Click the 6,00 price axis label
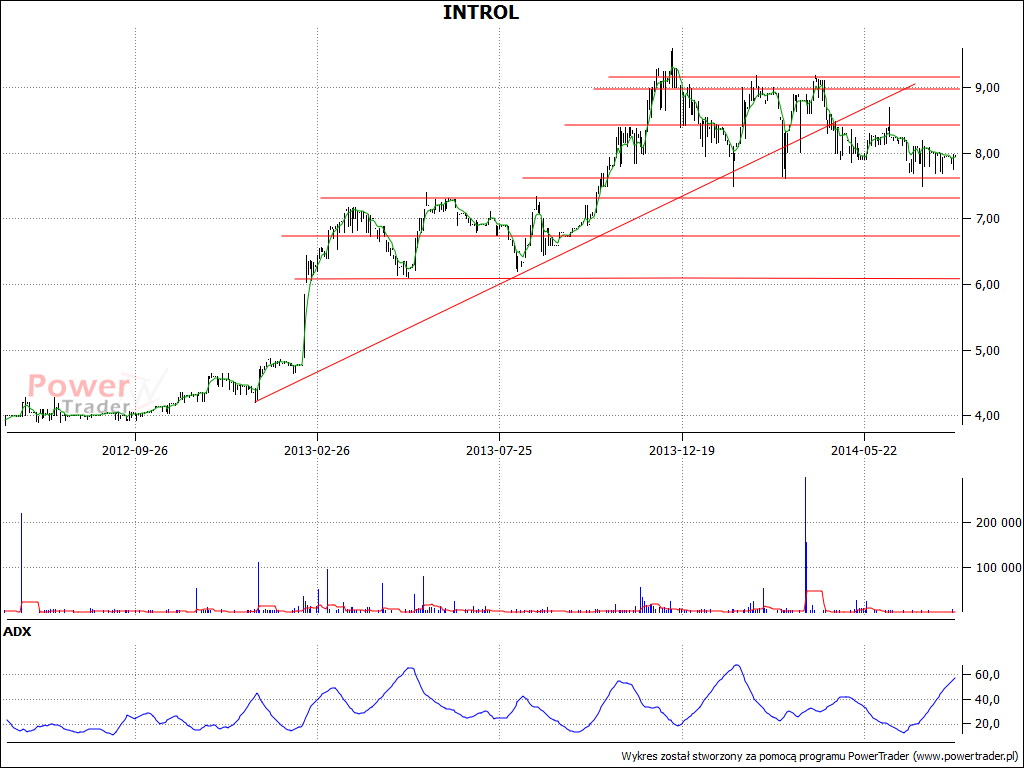The width and height of the screenshot is (1024, 768). (x=986, y=285)
